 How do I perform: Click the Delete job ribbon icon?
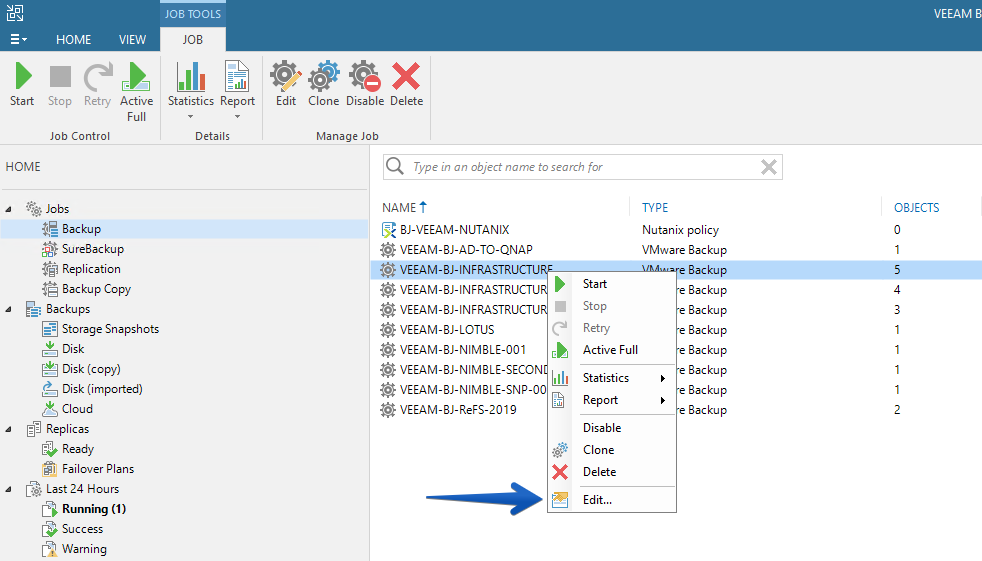point(406,85)
